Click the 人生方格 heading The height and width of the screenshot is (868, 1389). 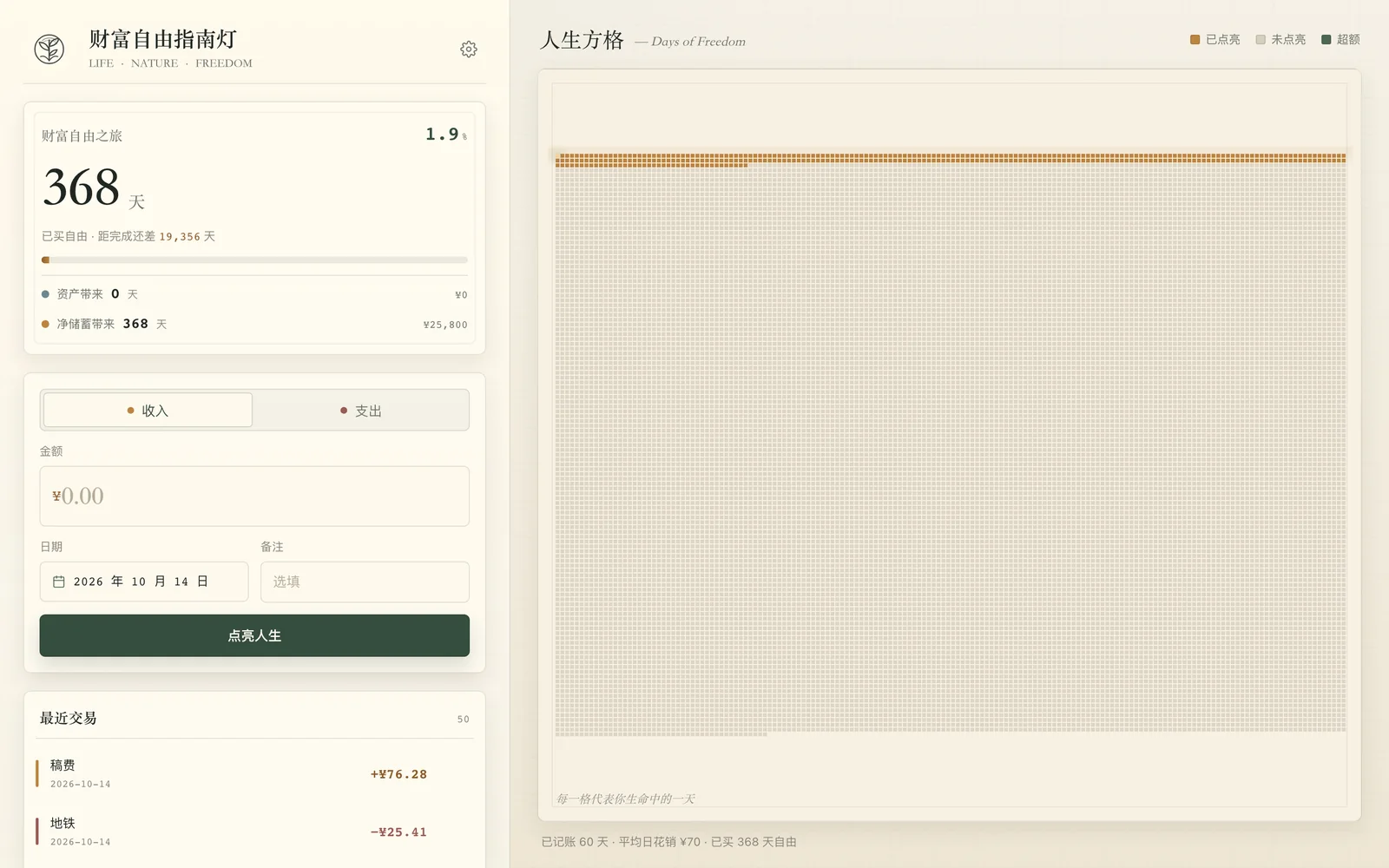[x=582, y=40]
